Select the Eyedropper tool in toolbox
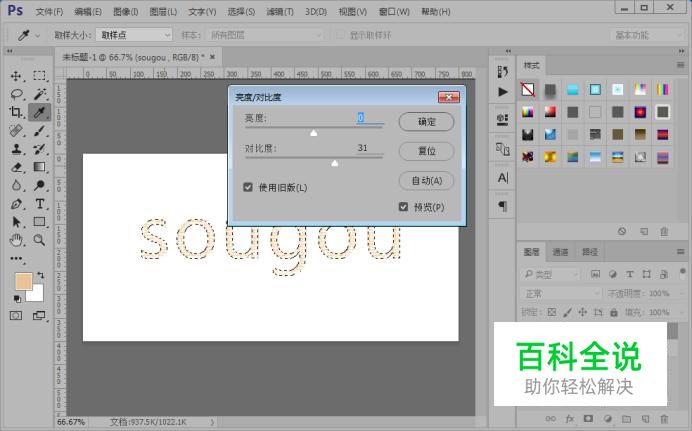 point(39,112)
